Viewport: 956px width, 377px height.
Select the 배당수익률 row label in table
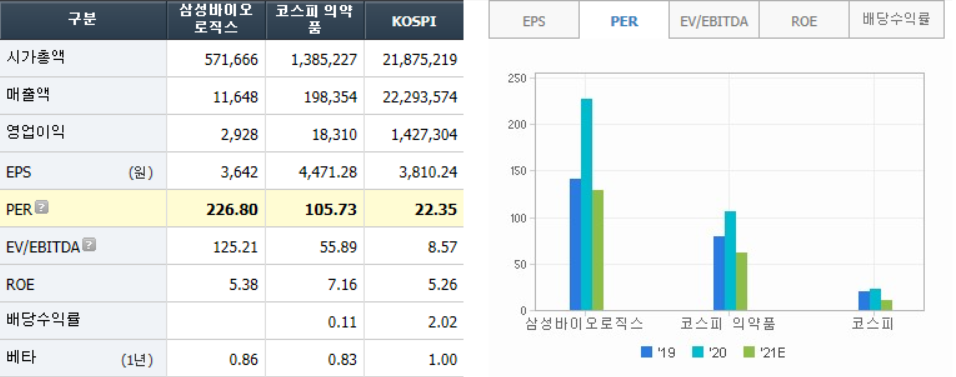(x=43, y=320)
